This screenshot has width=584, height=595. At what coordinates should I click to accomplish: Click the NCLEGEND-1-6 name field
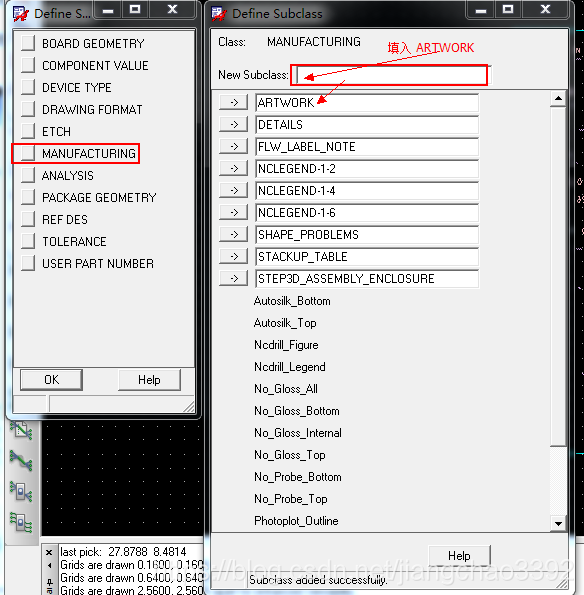[x=367, y=212]
